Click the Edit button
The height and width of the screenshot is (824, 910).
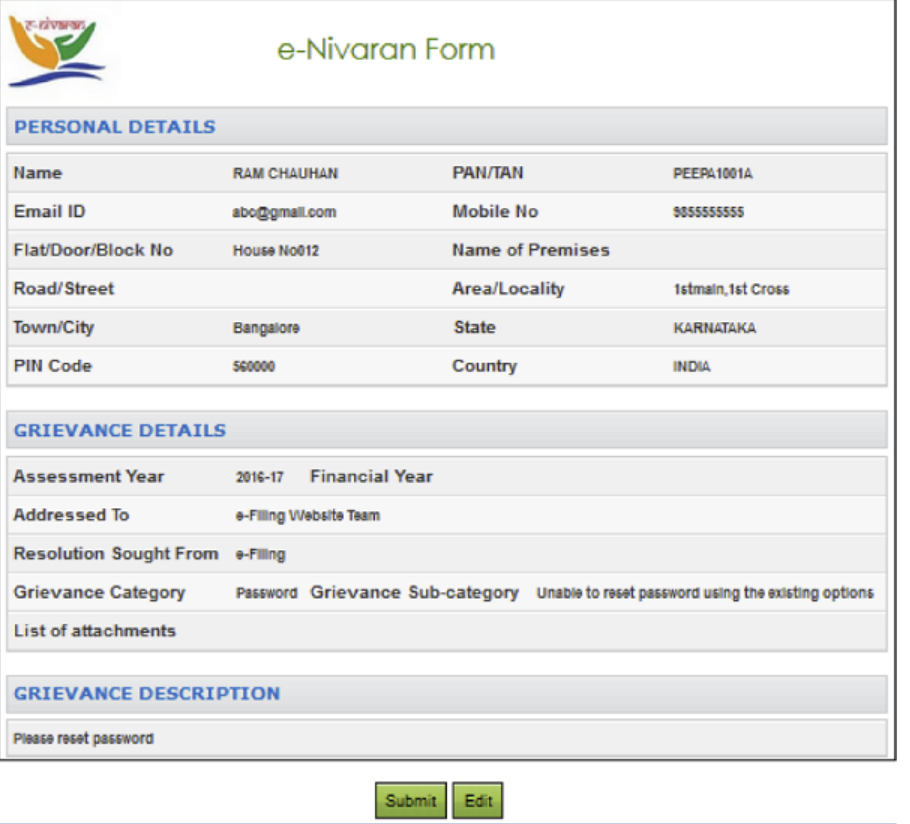[x=478, y=800]
